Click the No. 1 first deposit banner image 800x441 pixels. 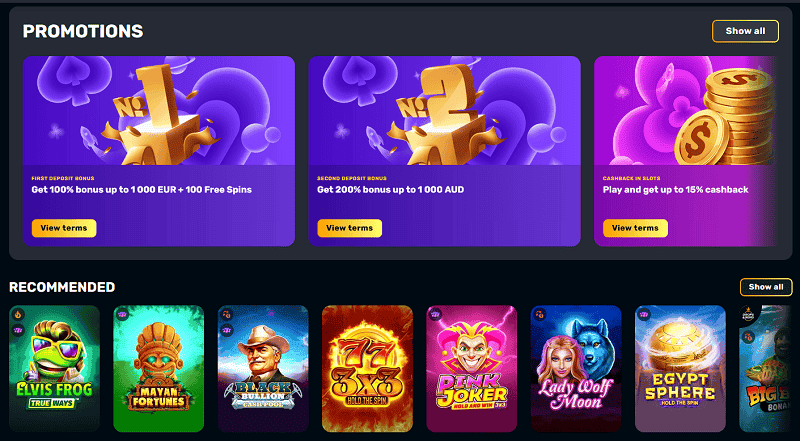click(159, 111)
